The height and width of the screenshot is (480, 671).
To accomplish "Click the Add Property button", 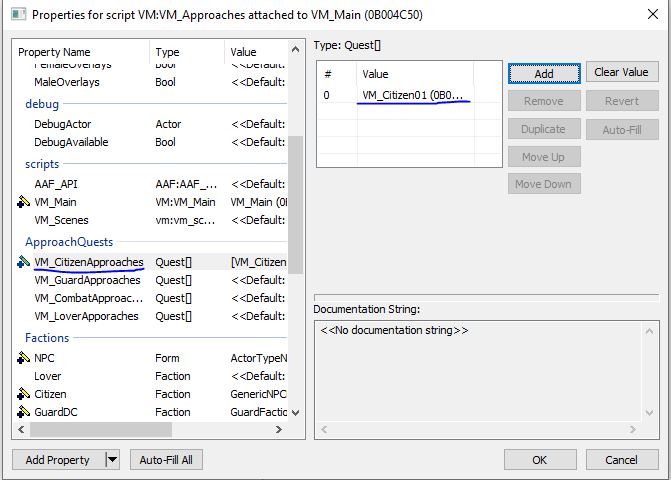I will (58, 460).
